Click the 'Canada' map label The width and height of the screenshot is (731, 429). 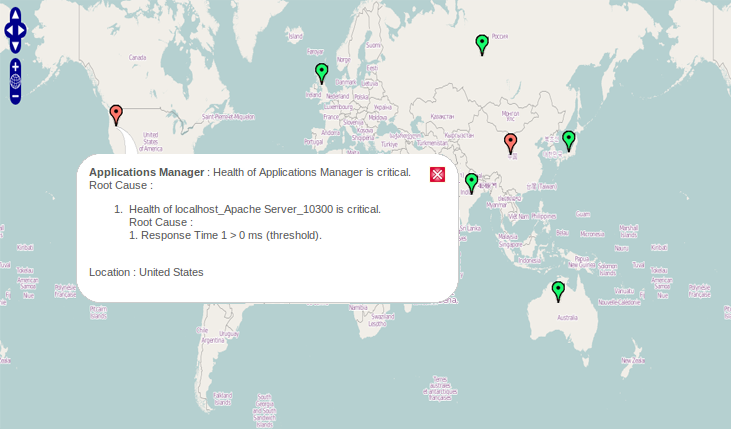click(x=138, y=57)
